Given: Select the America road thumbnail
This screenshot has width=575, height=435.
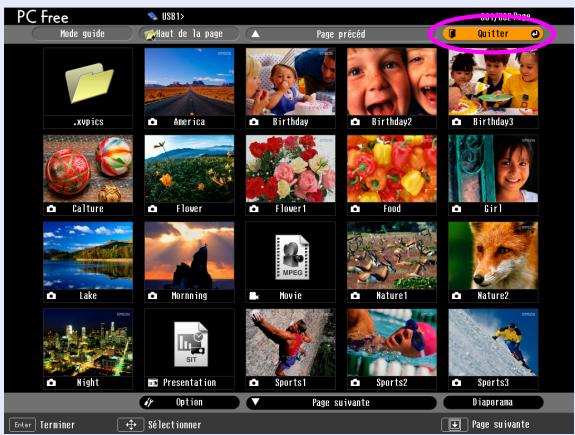Looking at the screenshot, I should [x=189, y=82].
